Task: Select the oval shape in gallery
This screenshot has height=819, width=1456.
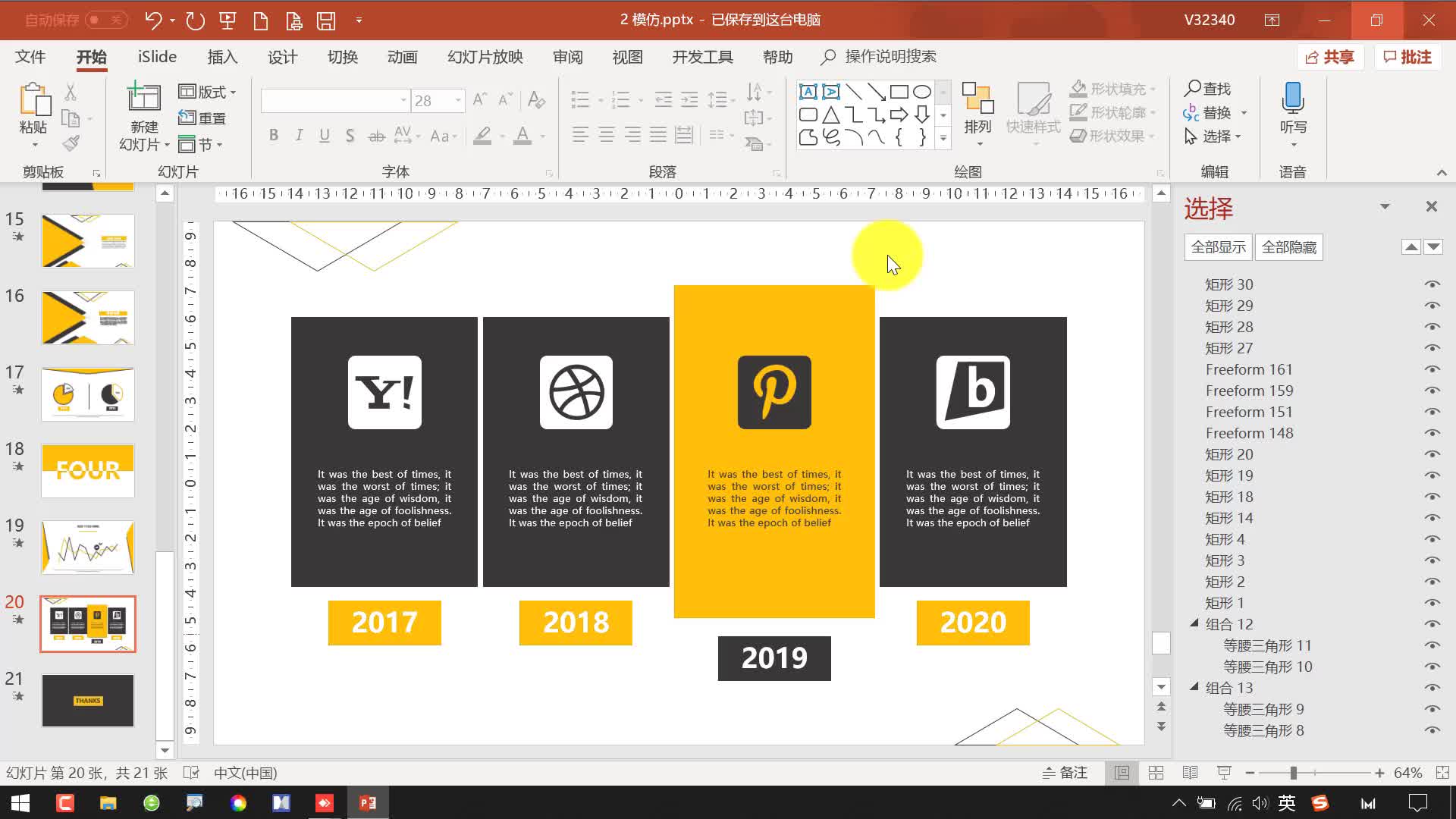Action: point(922,92)
